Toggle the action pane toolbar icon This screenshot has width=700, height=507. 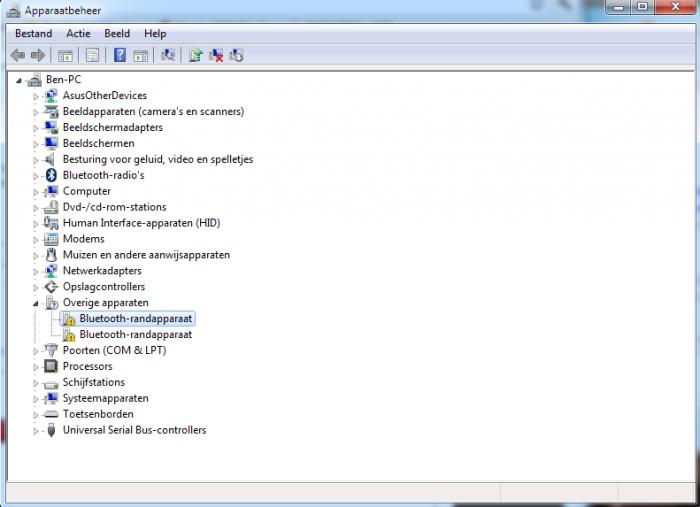[x=141, y=56]
